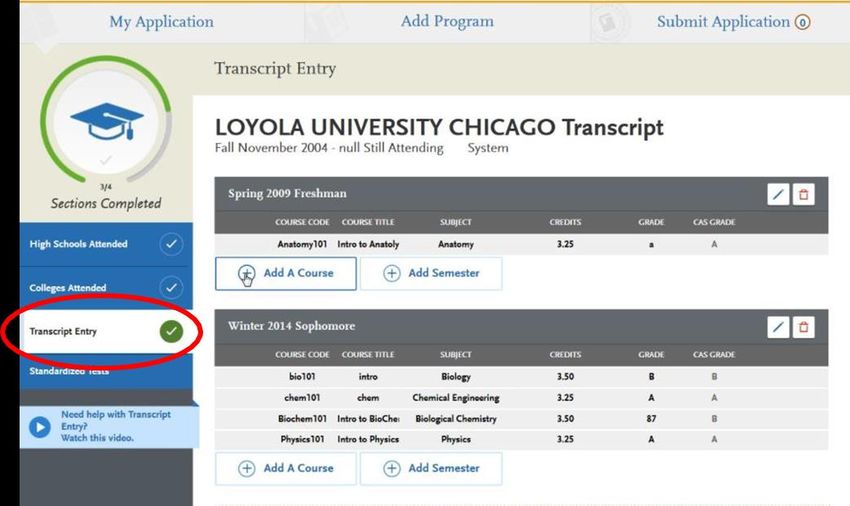Screen dimensions: 850x506
Task: Open the Add Program tab
Action: pos(447,21)
